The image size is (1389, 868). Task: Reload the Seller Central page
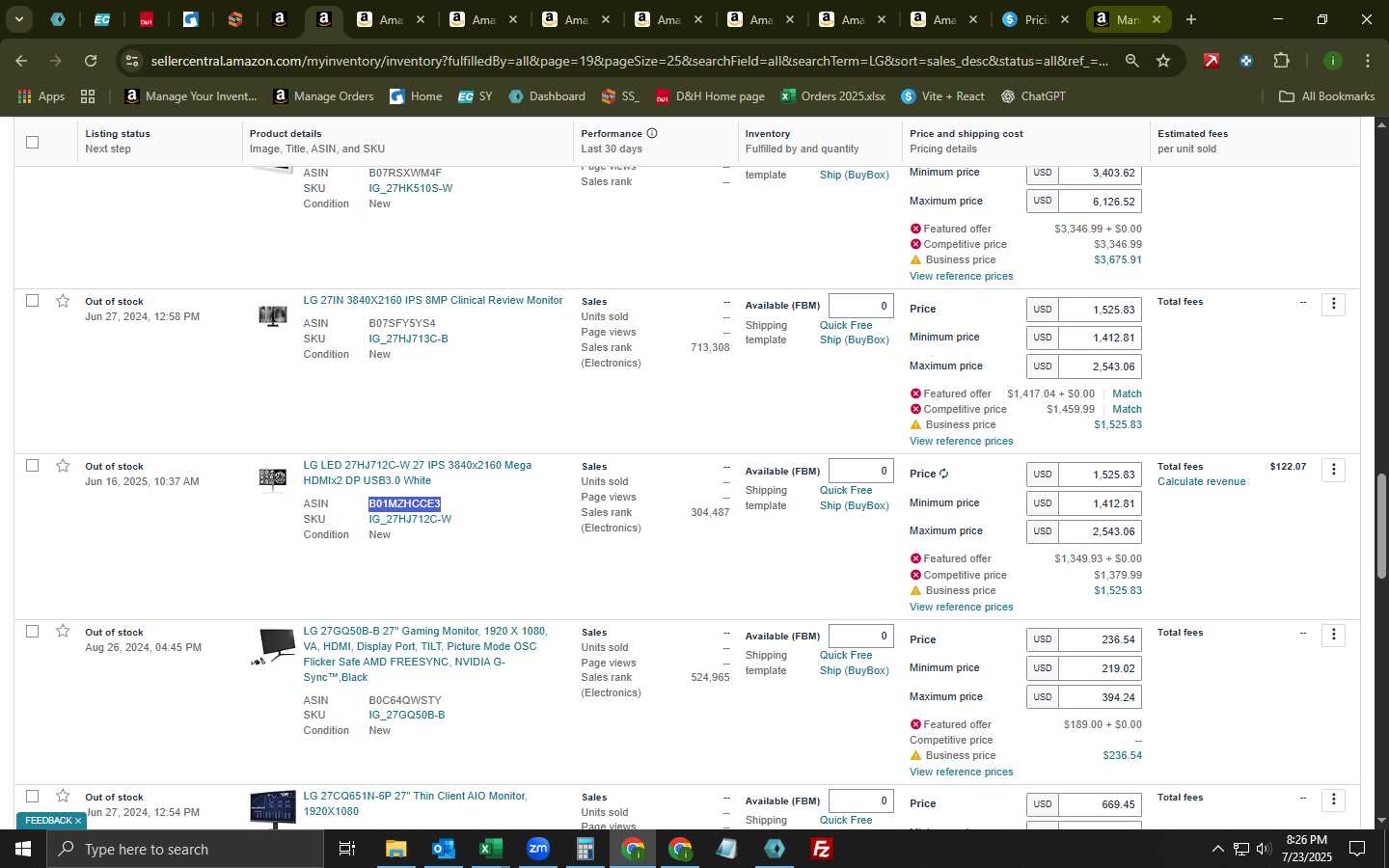[91, 61]
